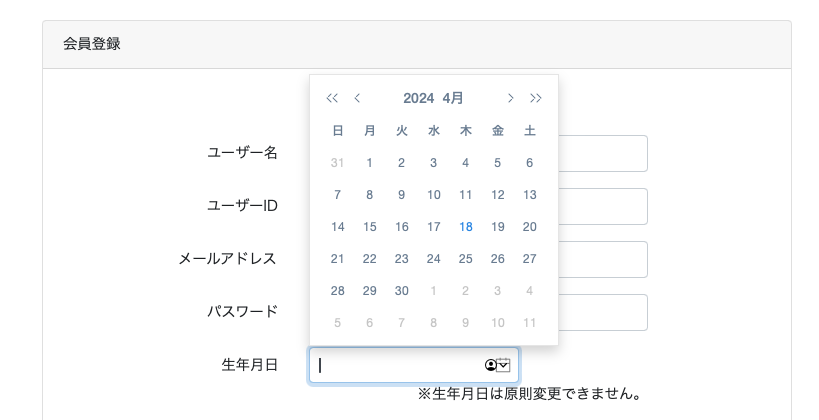Click into the パスワード input field
The width and height of the screenshot is (819, 420).
click(602, 312)
